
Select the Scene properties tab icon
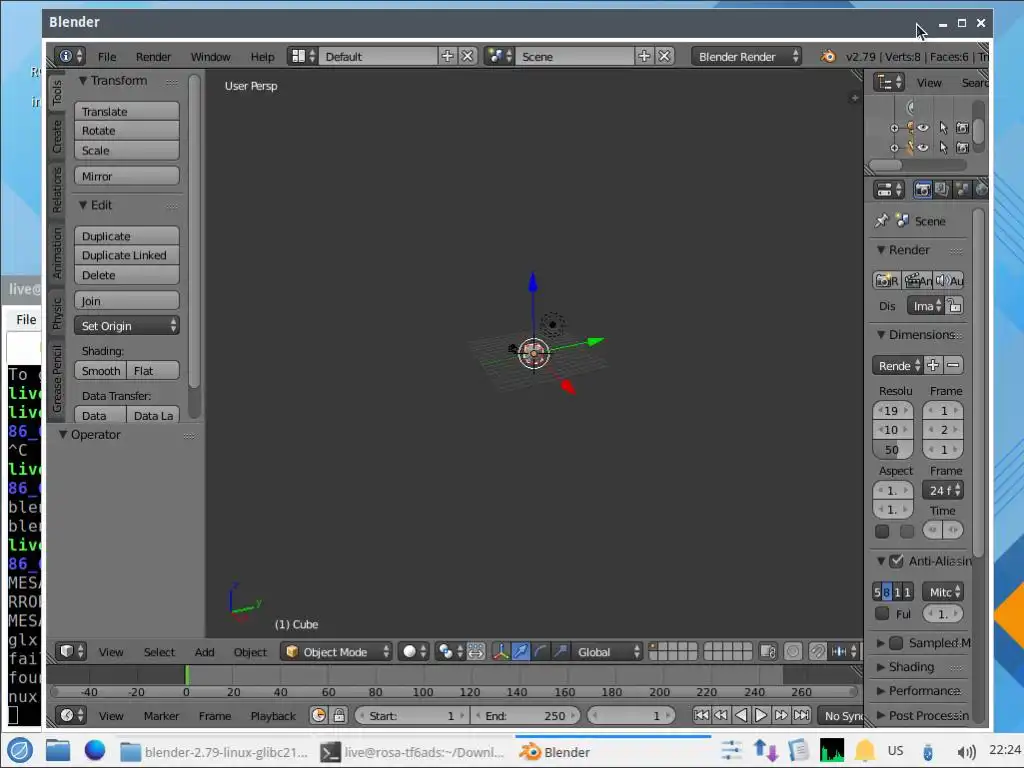tap(961, 190)
